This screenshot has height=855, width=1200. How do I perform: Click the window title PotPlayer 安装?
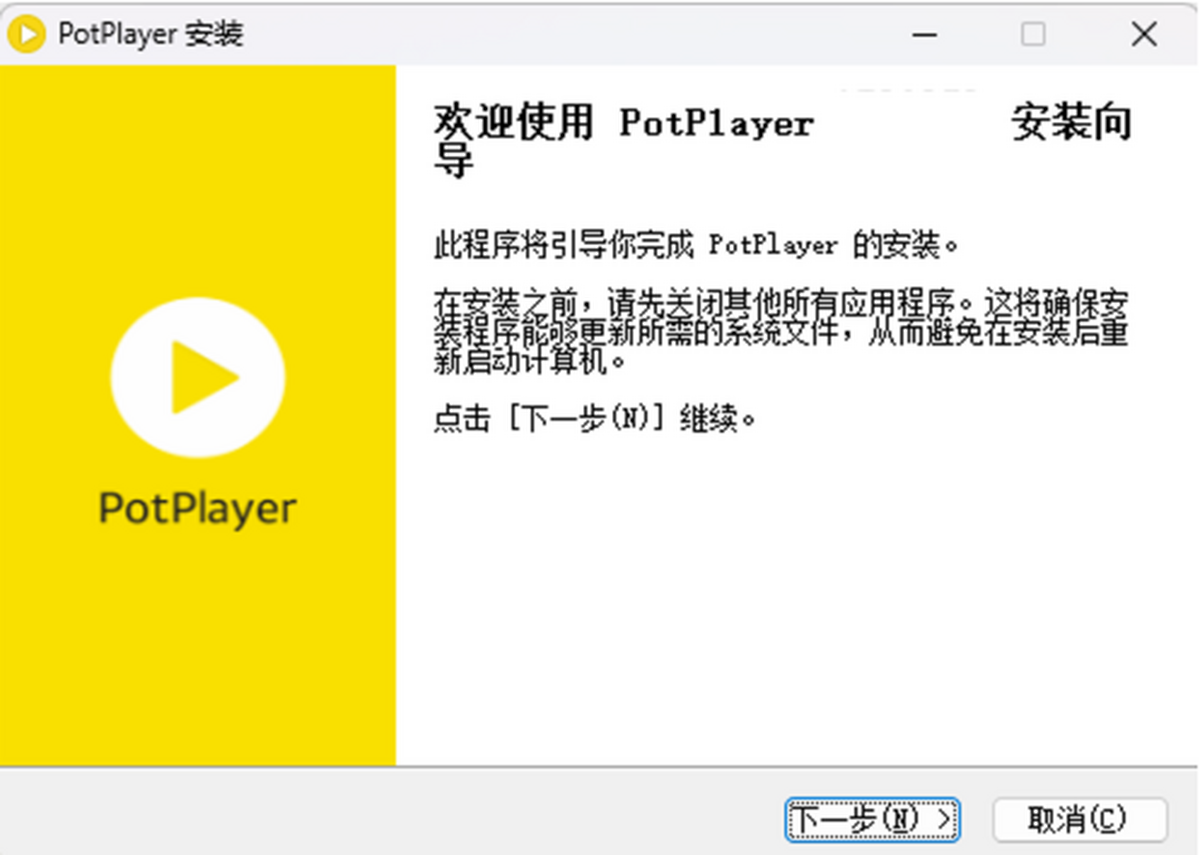[x=151, y=34]
